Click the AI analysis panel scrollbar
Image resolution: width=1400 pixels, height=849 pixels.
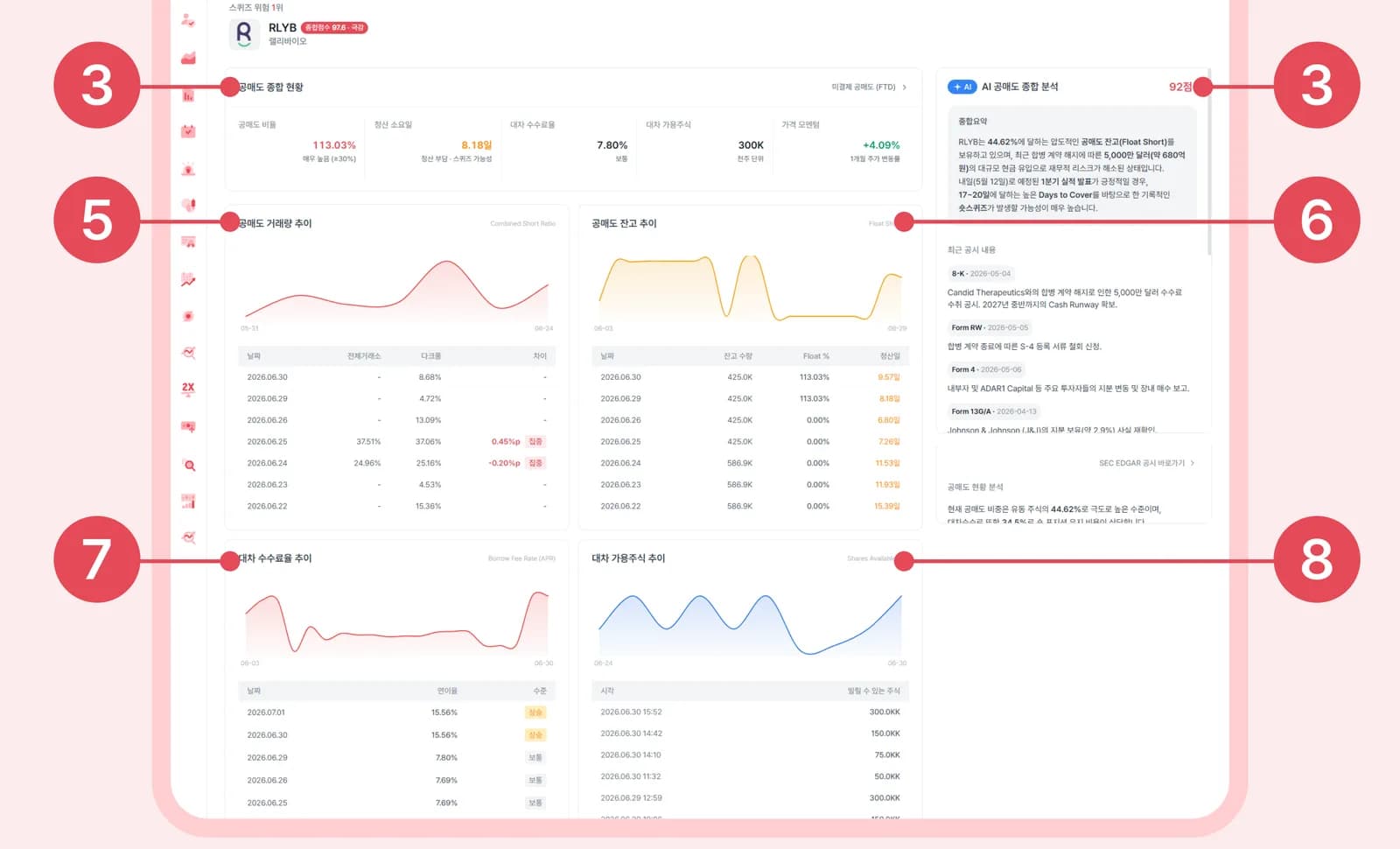pos(1210,162)
